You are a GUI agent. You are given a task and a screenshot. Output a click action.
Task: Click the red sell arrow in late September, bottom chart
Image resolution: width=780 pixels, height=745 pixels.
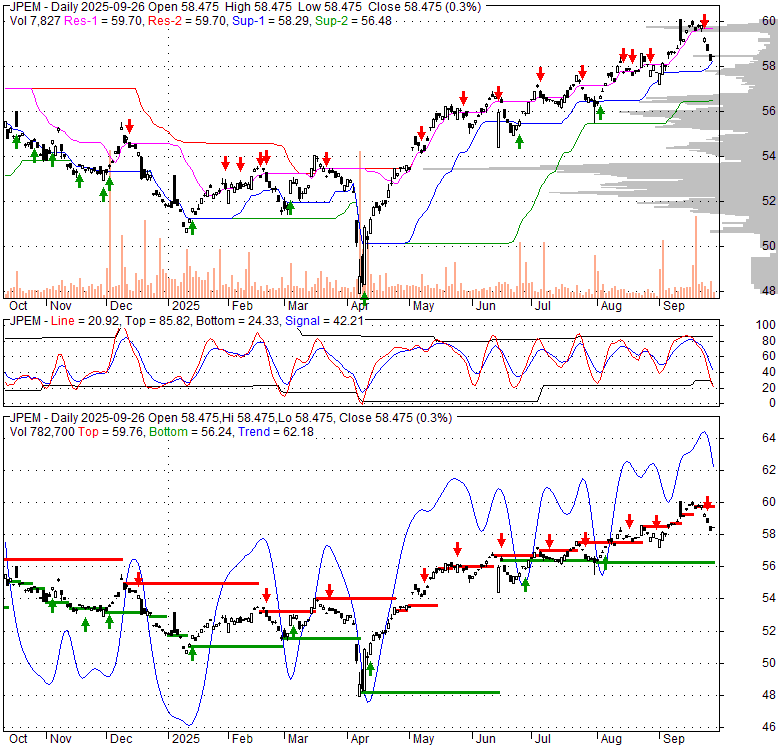click(707, 503)
